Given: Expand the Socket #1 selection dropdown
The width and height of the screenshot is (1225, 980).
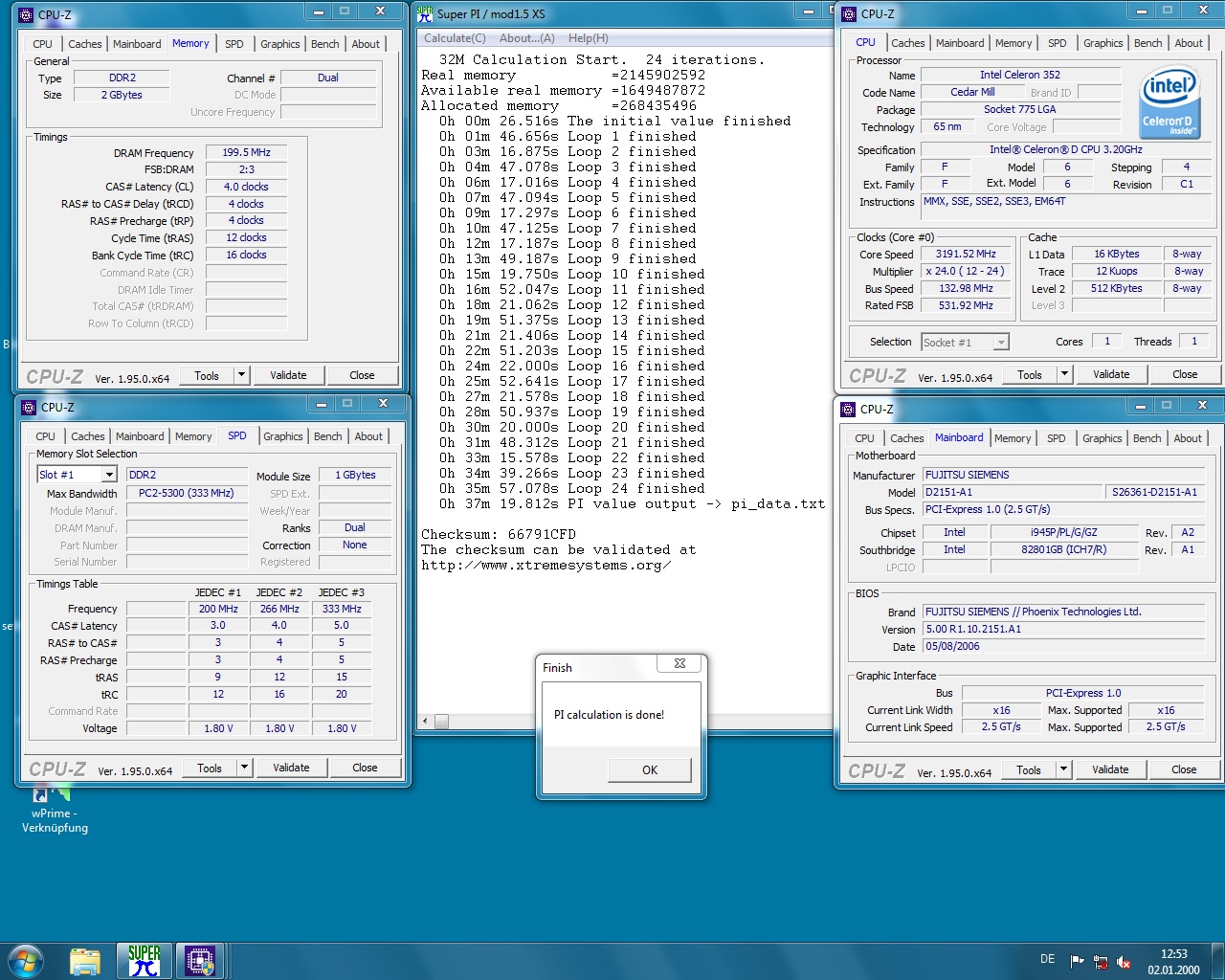Looking at the screenshot, I should pos(1001,342).
